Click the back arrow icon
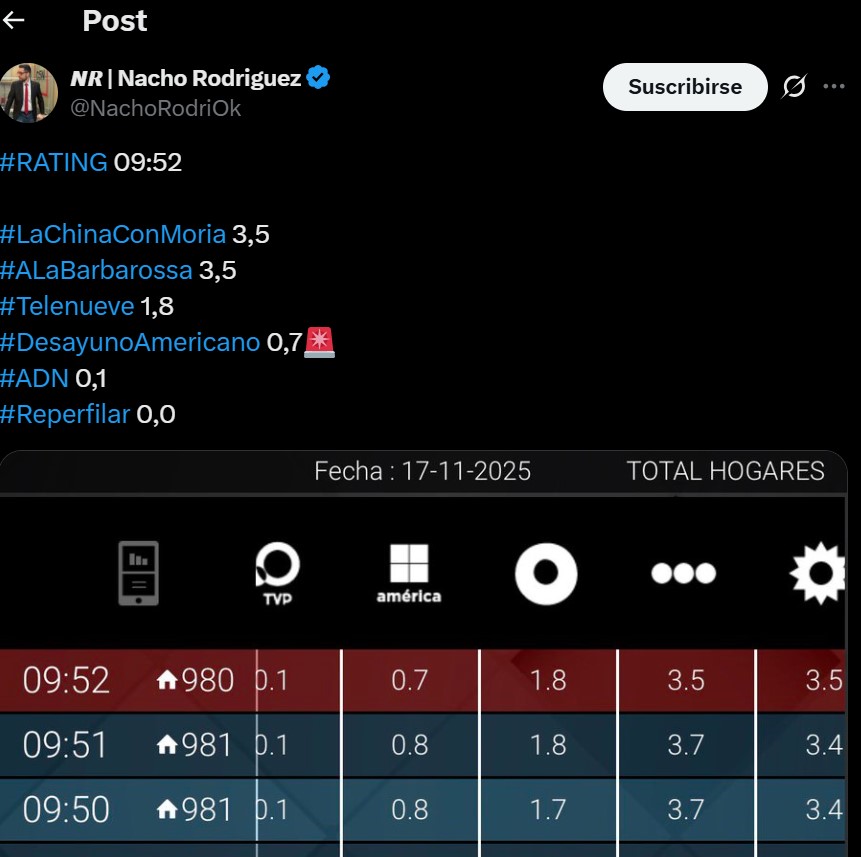This screenshot has width=861, height=857. [x=14, y=21]
